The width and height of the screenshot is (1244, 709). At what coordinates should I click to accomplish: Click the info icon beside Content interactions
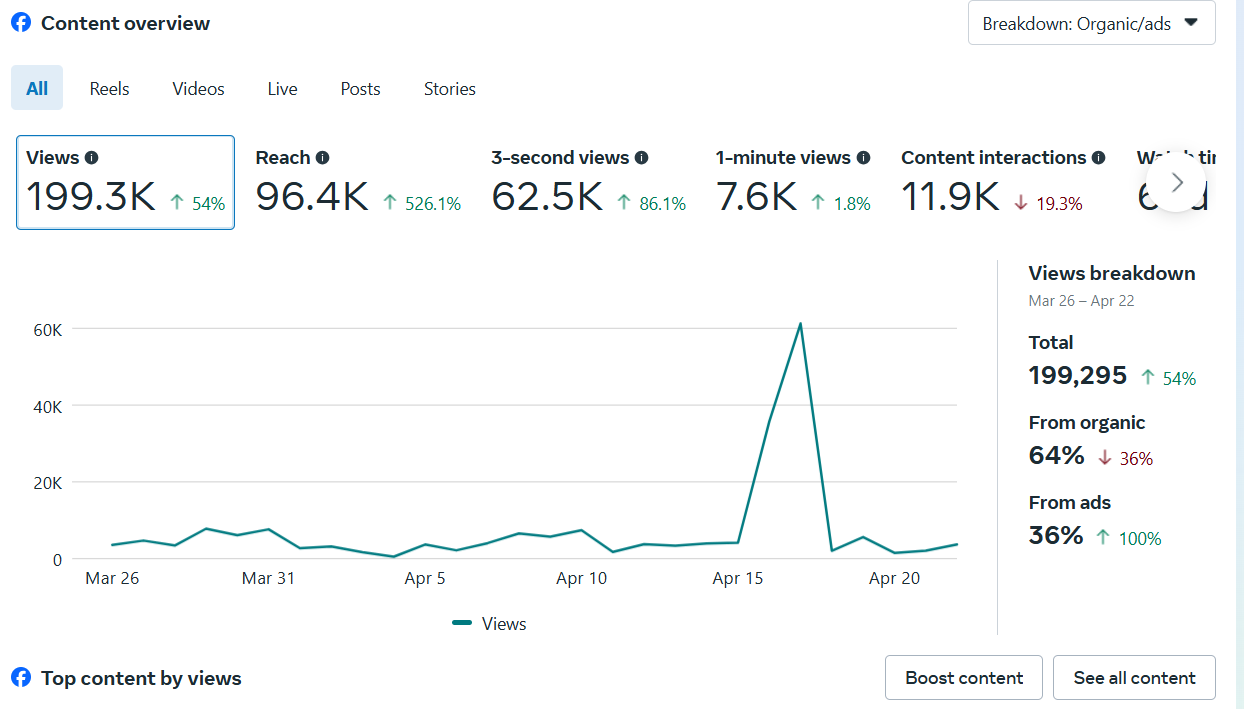(1098, 158)
